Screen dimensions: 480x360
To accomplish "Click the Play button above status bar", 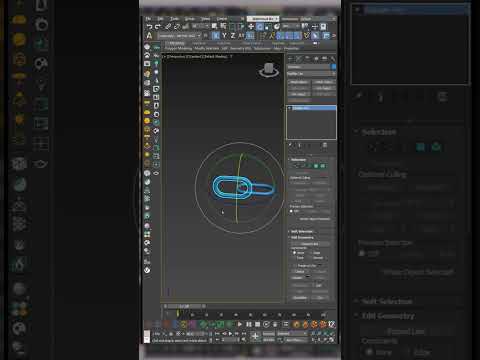I will coord(240,324).
